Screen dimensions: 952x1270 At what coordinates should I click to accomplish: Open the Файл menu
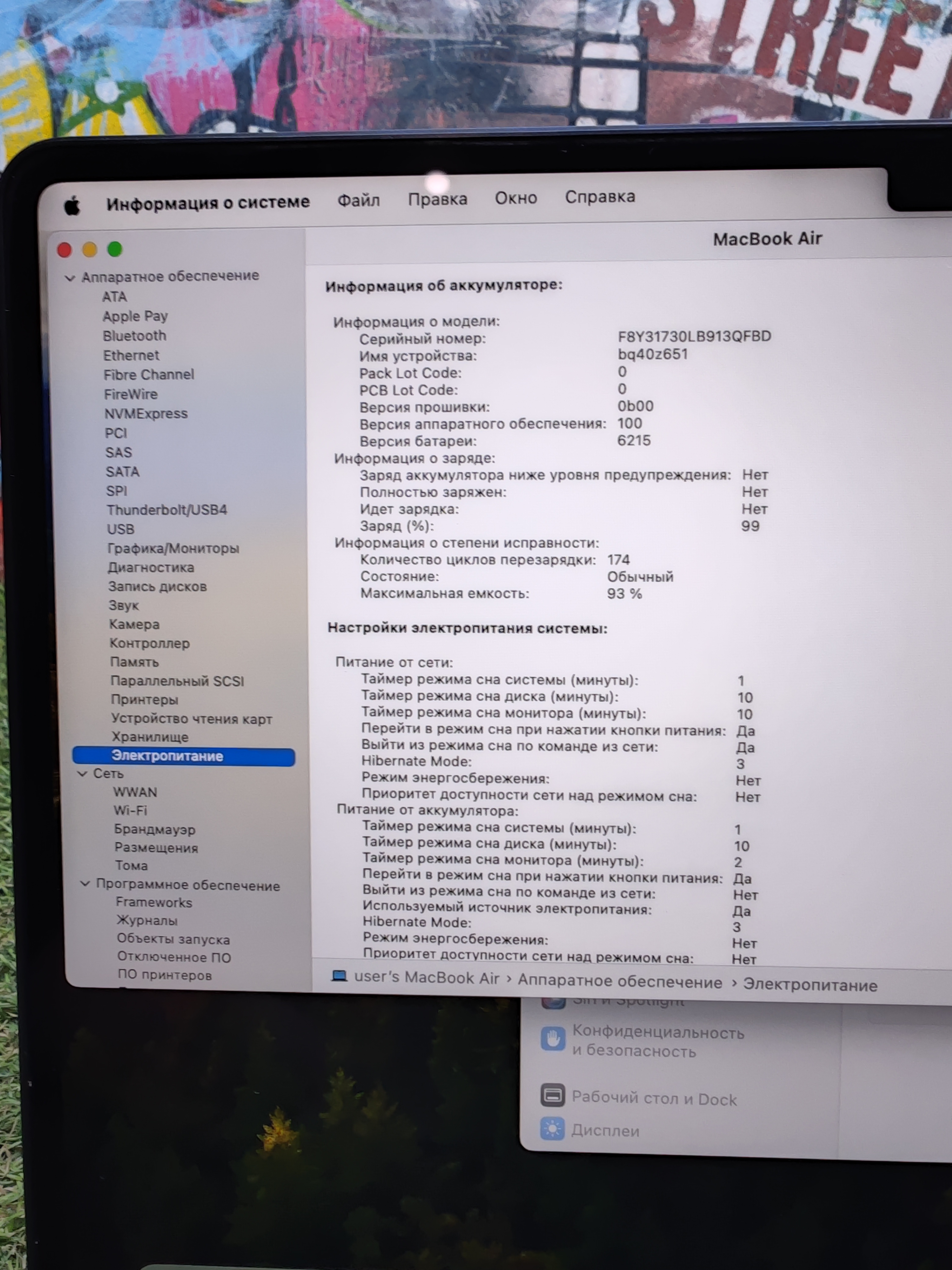358,200
